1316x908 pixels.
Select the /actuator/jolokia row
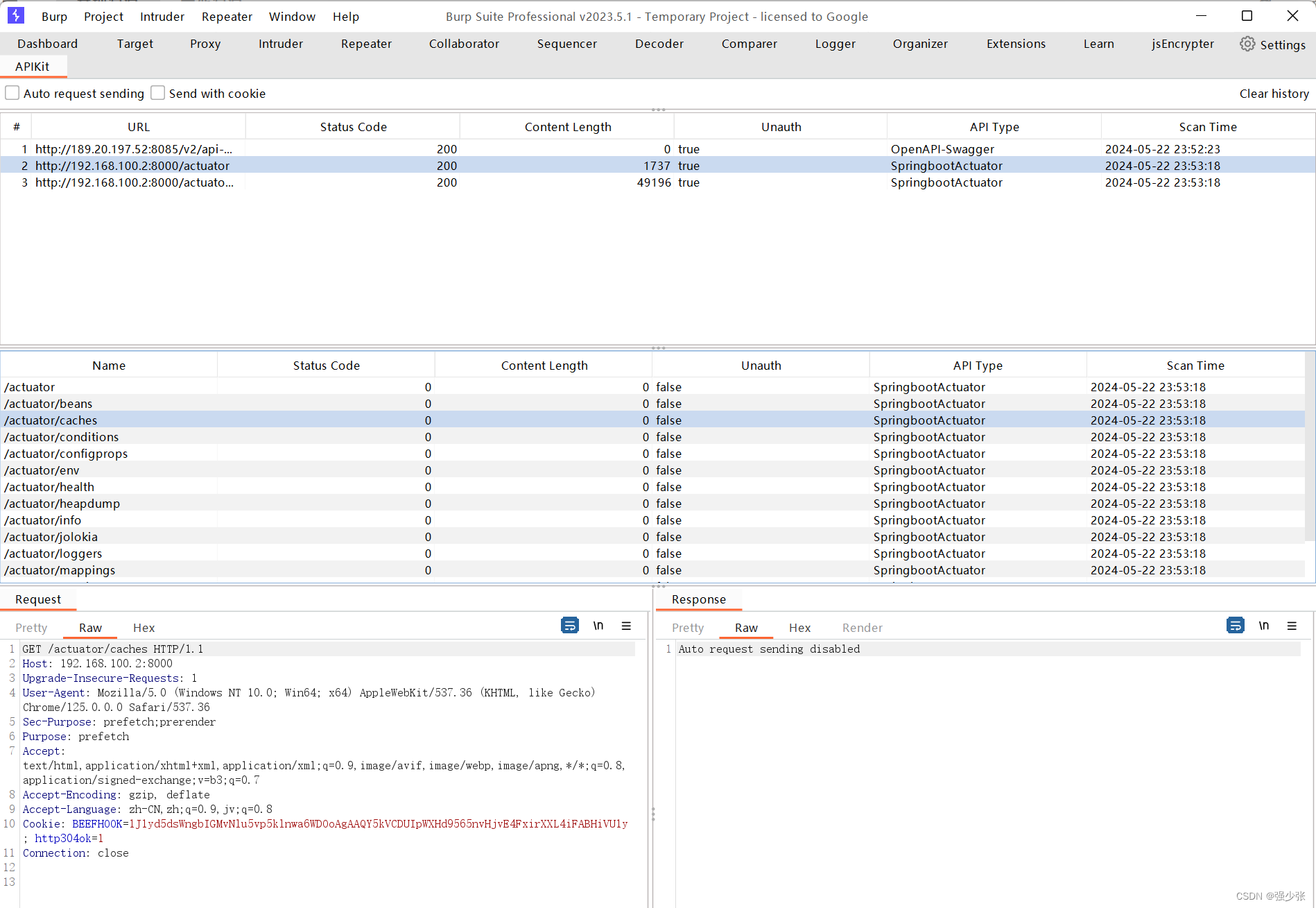point(652,537)
